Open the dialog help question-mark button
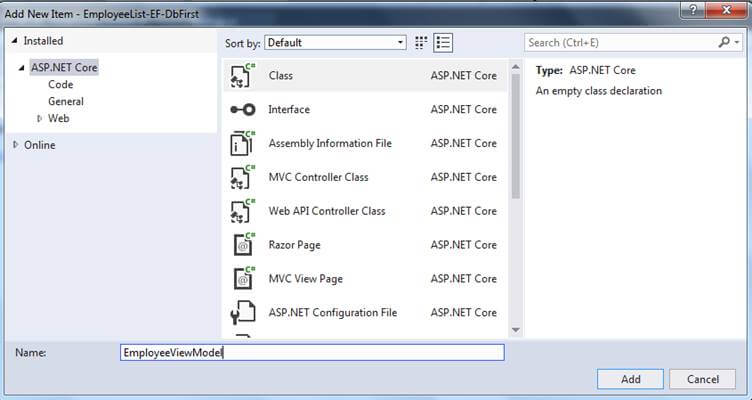752x400 pixels. point(693,10)
